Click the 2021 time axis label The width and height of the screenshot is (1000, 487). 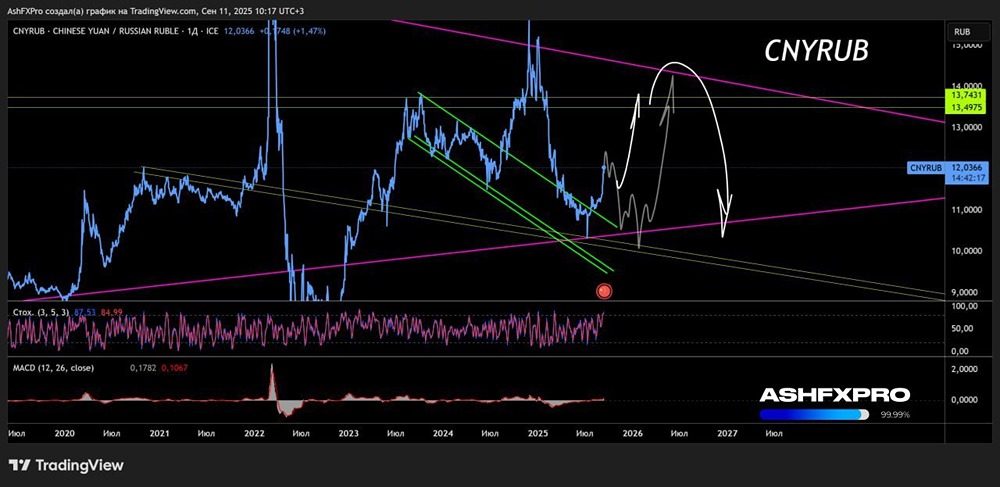click(159, 433)
